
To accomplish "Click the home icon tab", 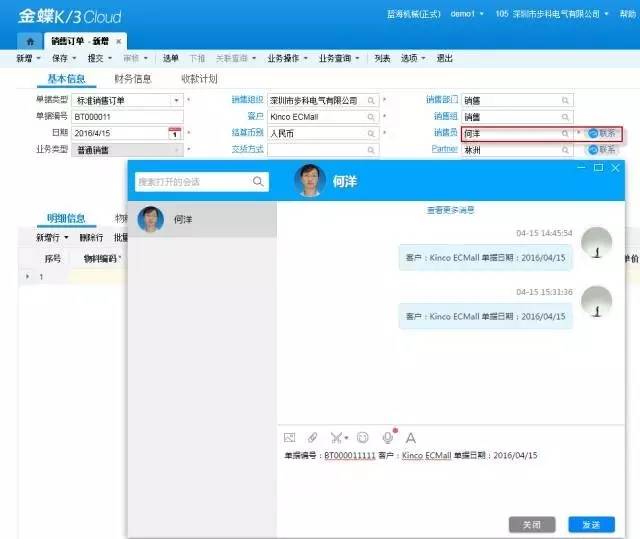I will pos(29,41).
